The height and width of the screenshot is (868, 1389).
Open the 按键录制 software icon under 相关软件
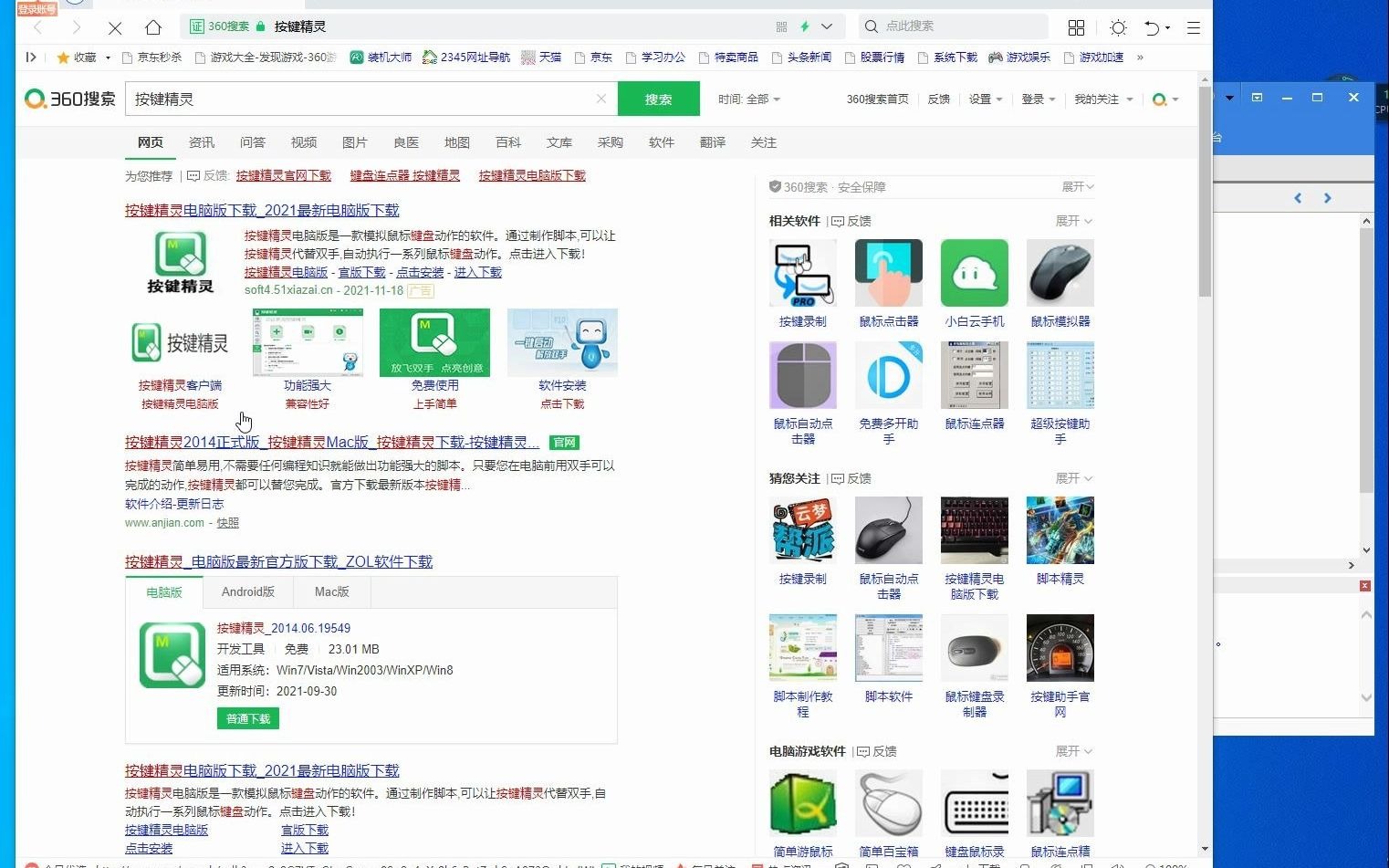(x=803, y=273)
